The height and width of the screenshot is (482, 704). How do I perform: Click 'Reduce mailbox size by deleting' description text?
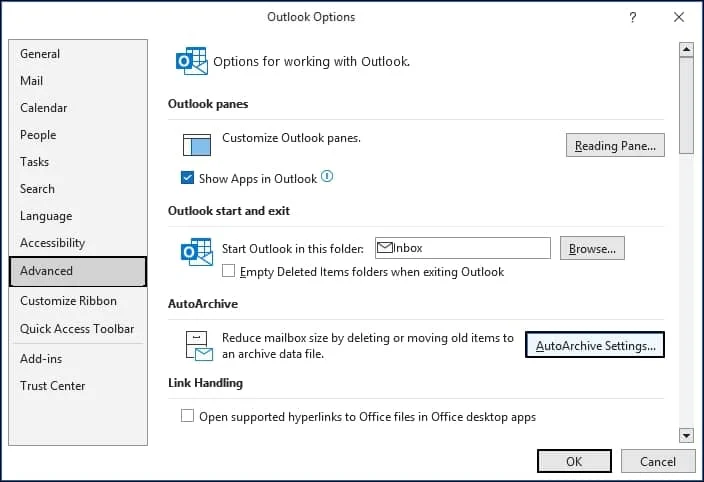click(x=368, y=346)
